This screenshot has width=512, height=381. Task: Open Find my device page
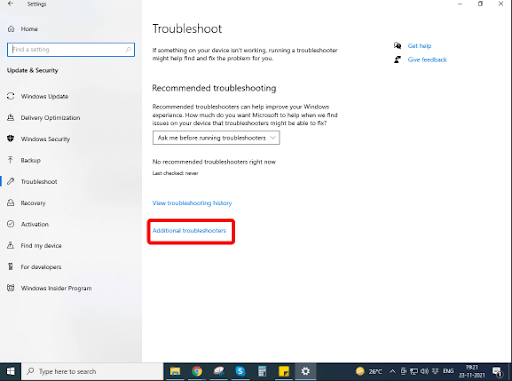point(41,246)
